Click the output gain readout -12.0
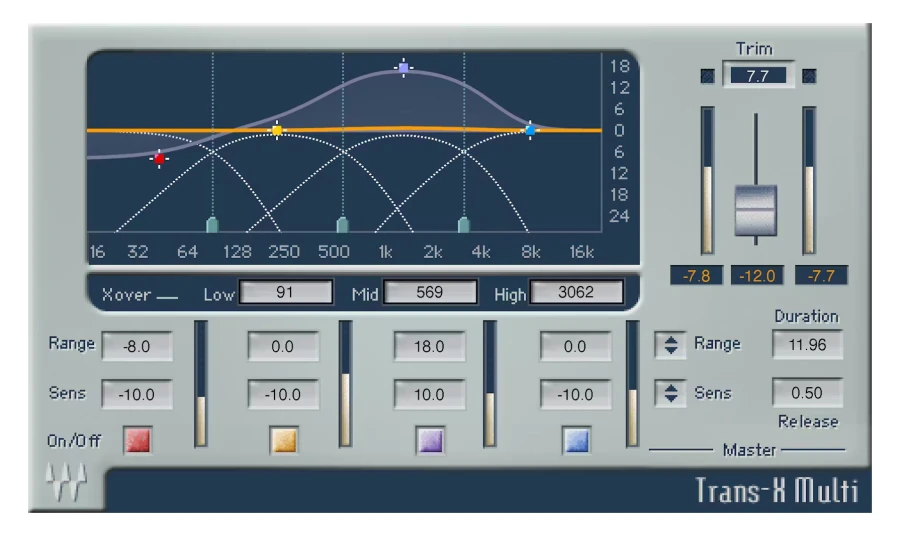 coord(757,276)
